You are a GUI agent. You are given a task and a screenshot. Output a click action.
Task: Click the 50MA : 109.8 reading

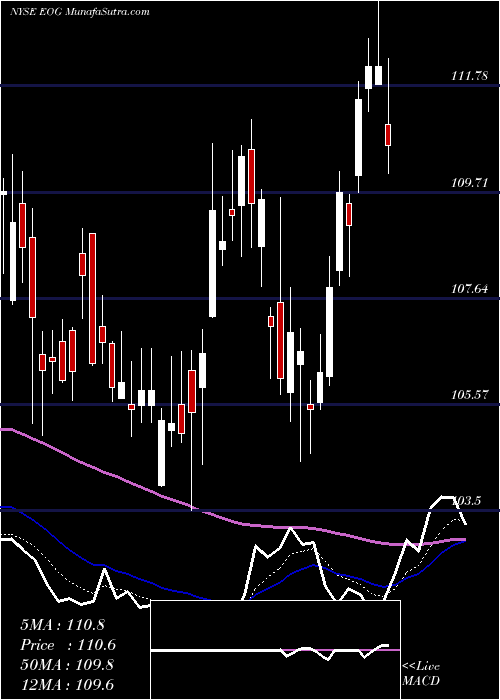tap(67, 665)
